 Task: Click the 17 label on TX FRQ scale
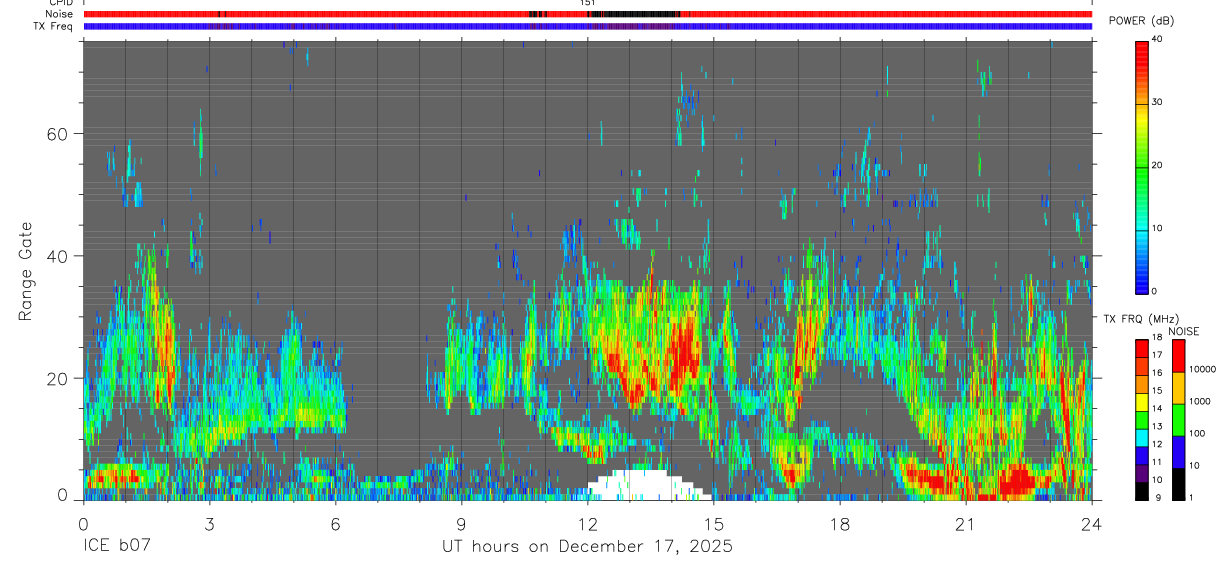click(x=1157, y=355)
